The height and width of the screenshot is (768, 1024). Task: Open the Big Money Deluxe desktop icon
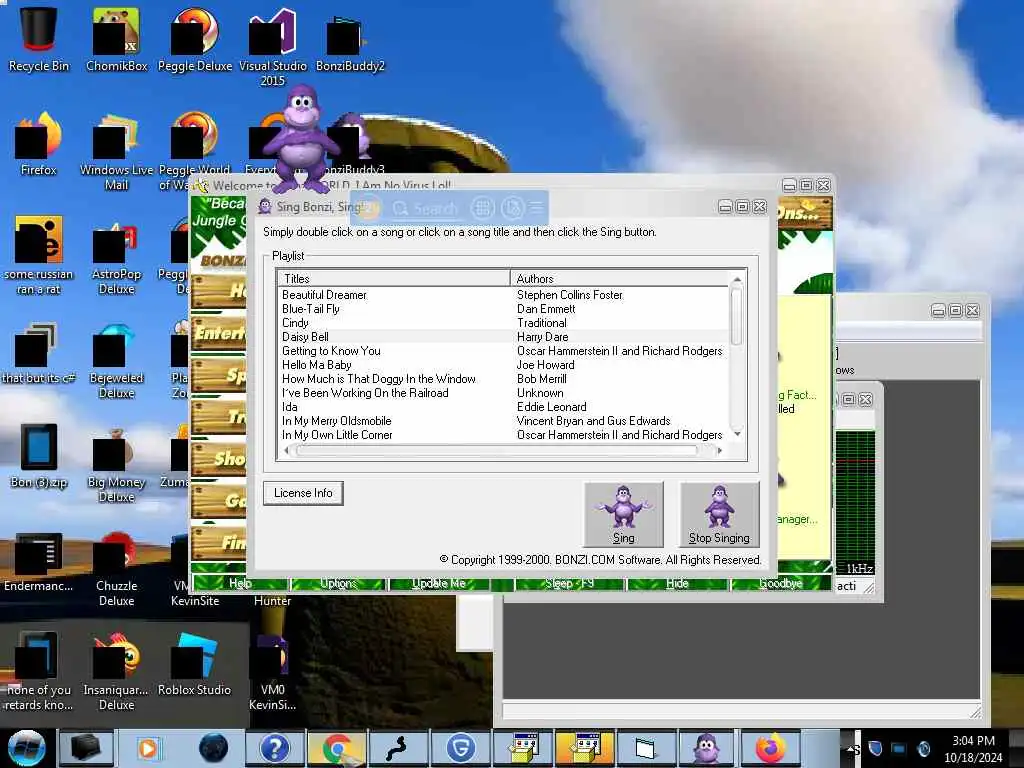[116, 465]
